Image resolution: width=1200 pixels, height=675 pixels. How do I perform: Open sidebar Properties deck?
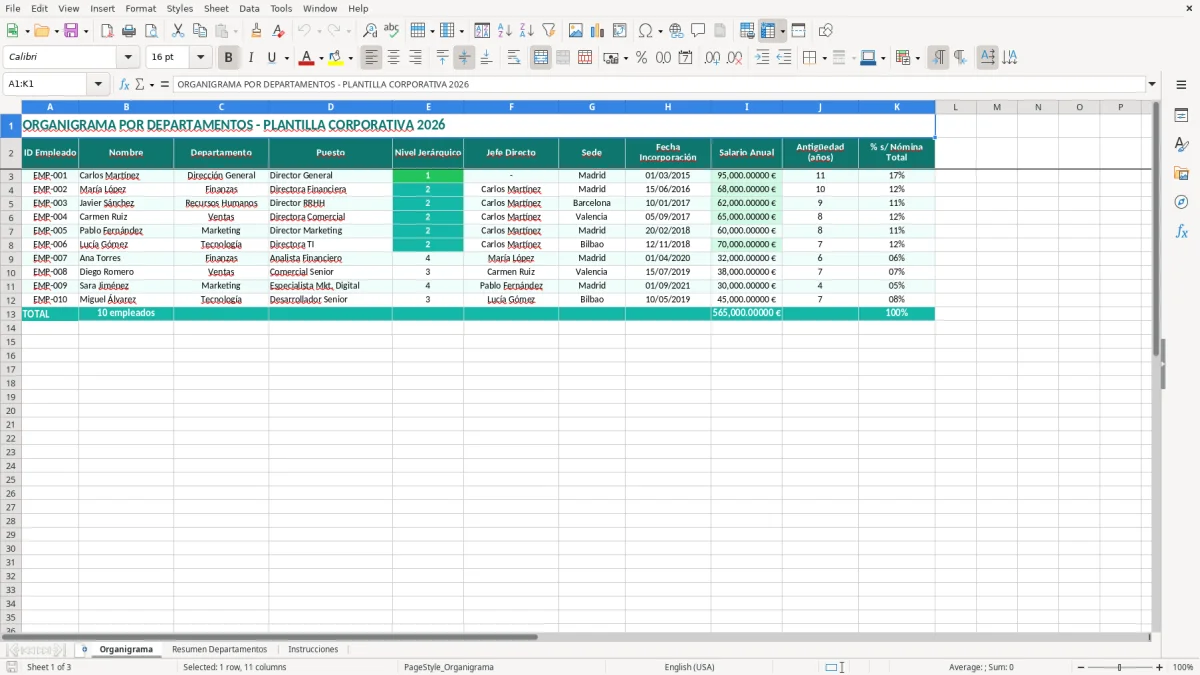click(x=1181, y=116)
